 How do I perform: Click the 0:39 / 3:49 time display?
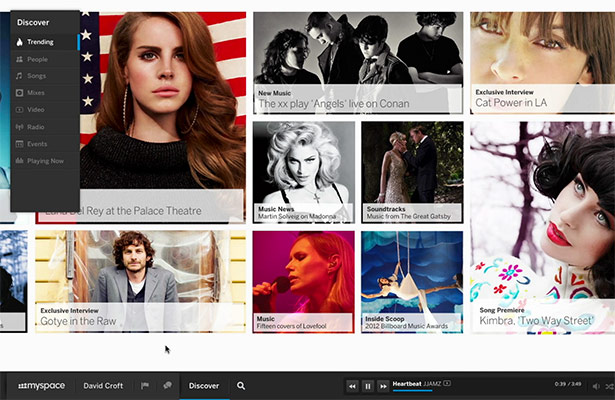click(x=568, y=384)
